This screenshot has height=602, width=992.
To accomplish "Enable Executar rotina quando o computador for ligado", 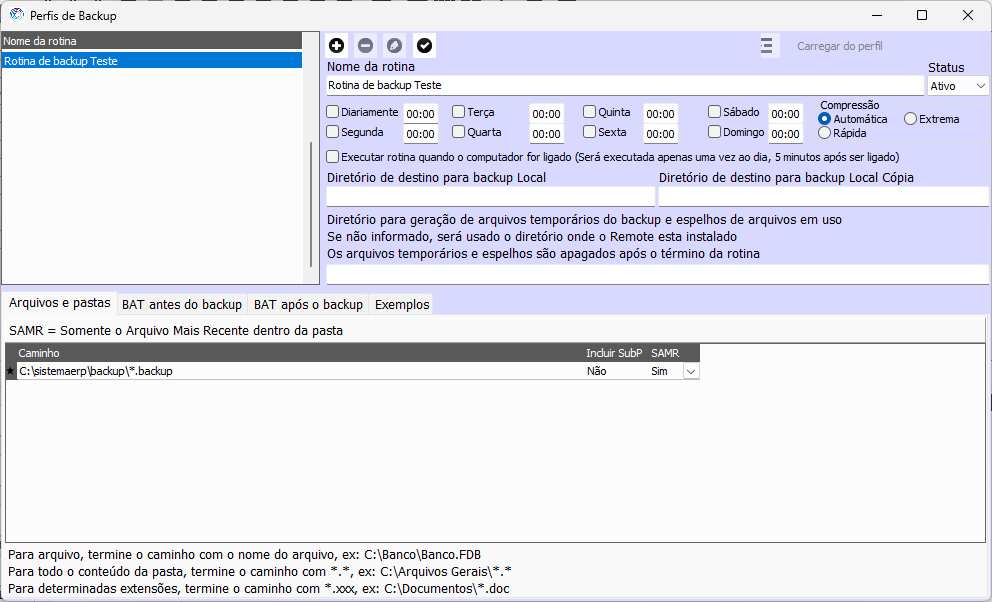I will (332, 157).
